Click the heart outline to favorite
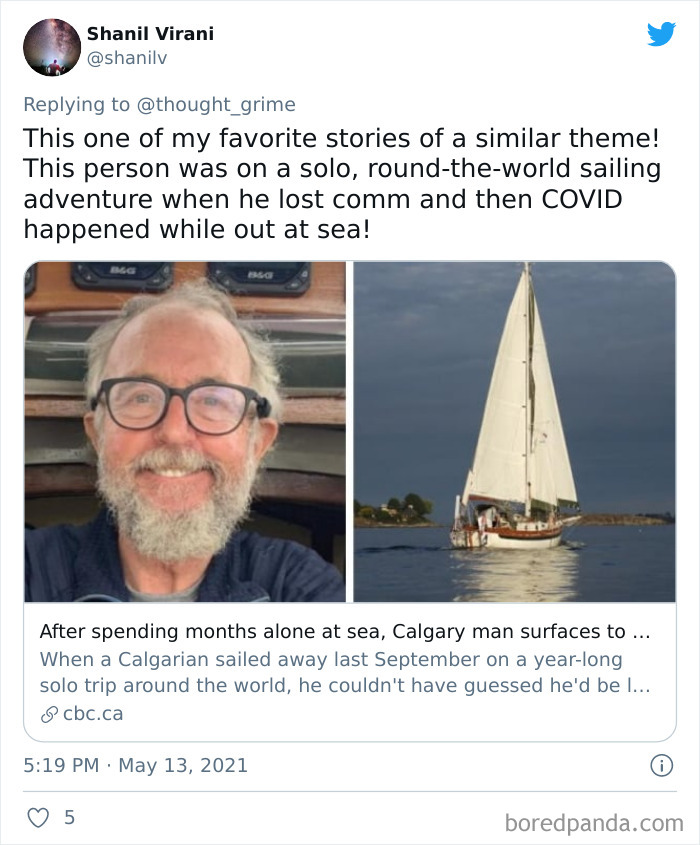 (x=37, y=818)
